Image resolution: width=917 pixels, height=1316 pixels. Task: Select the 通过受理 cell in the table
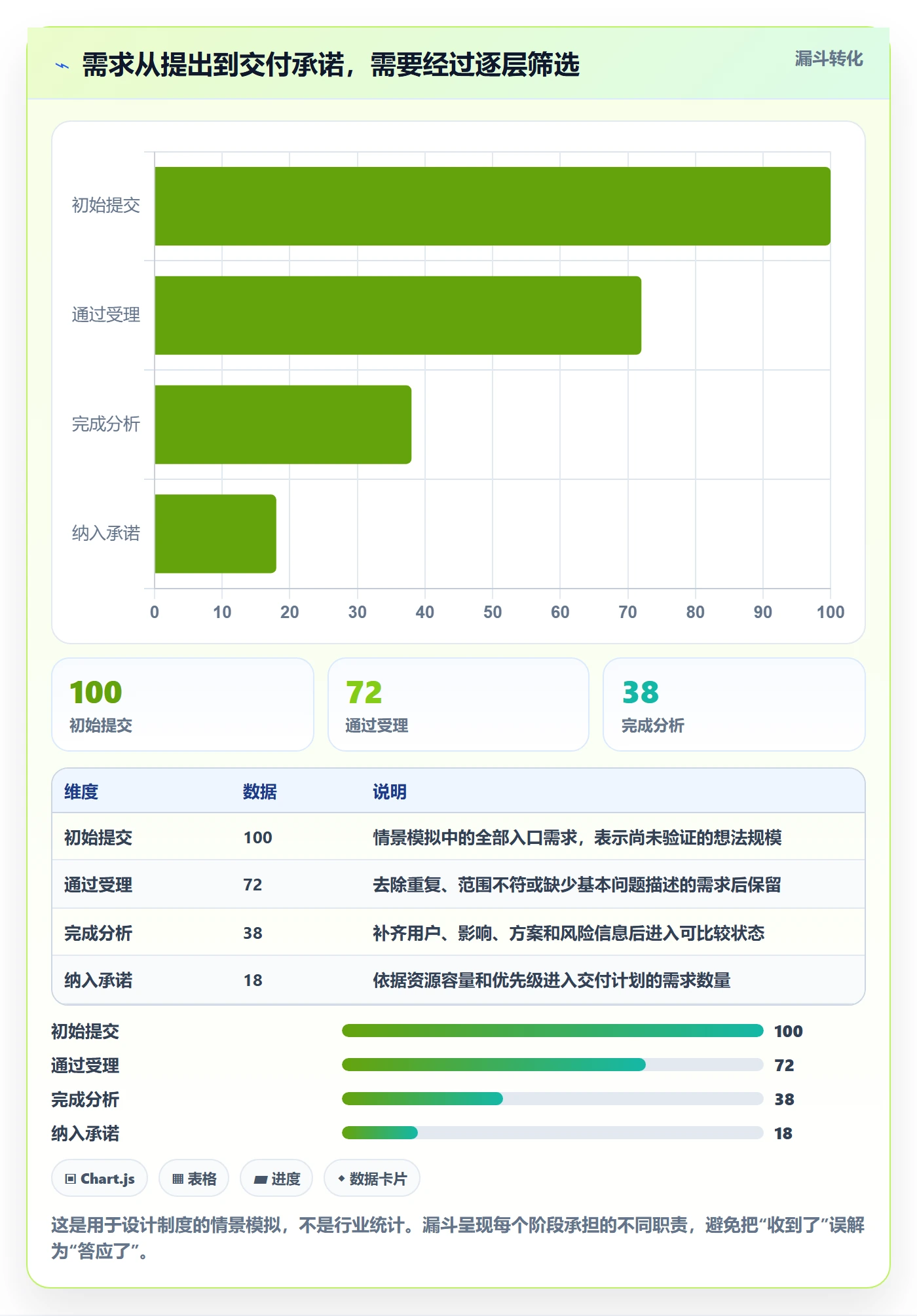tap(98, 885)
